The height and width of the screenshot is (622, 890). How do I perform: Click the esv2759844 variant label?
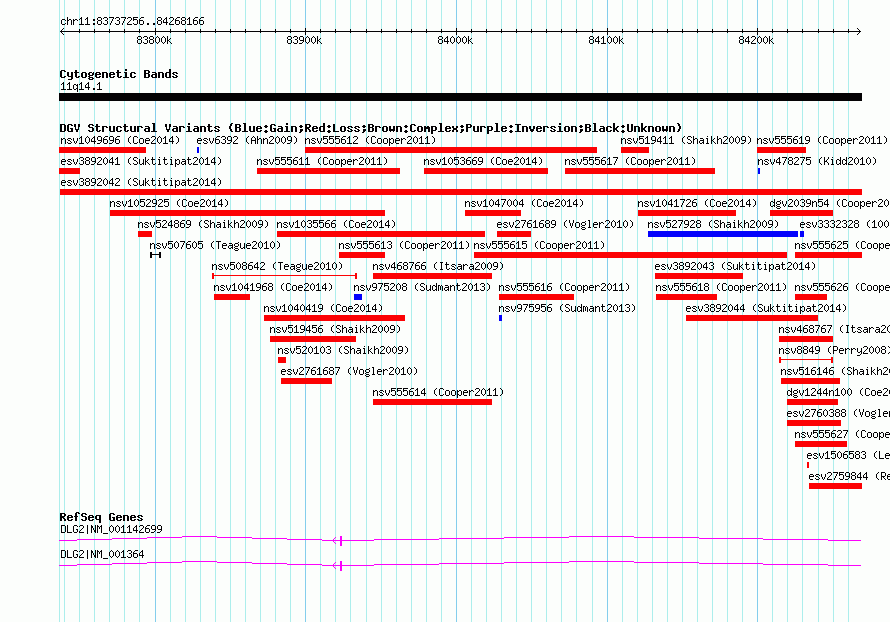[x=849, y=476]
